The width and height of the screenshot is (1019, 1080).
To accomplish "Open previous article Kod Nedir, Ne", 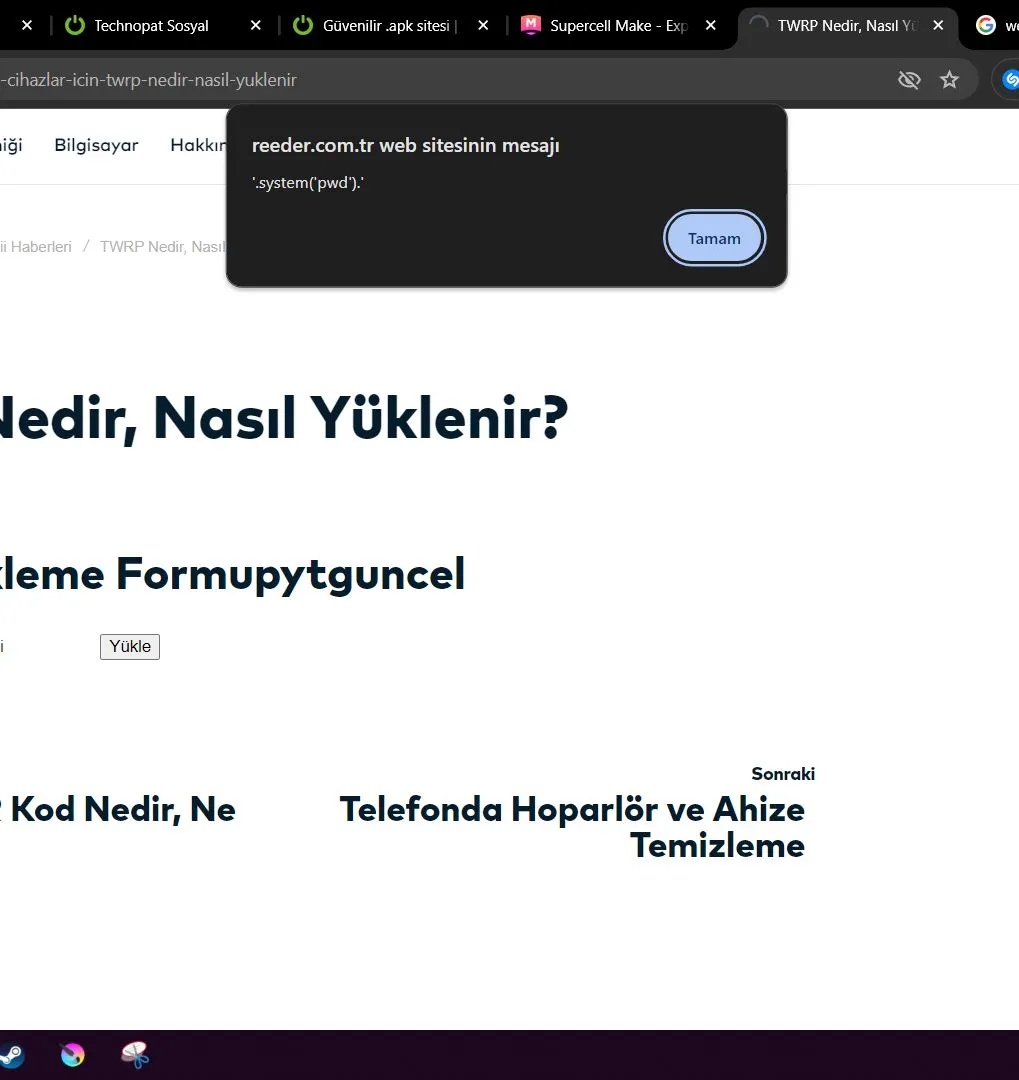I will pyautogui.click(x=118, y=809).
